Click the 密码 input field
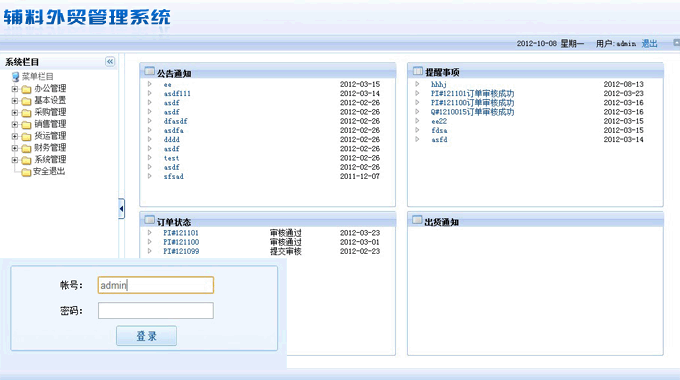The height and width of the screenshot is (380, 680). click(x=156, y=311)
